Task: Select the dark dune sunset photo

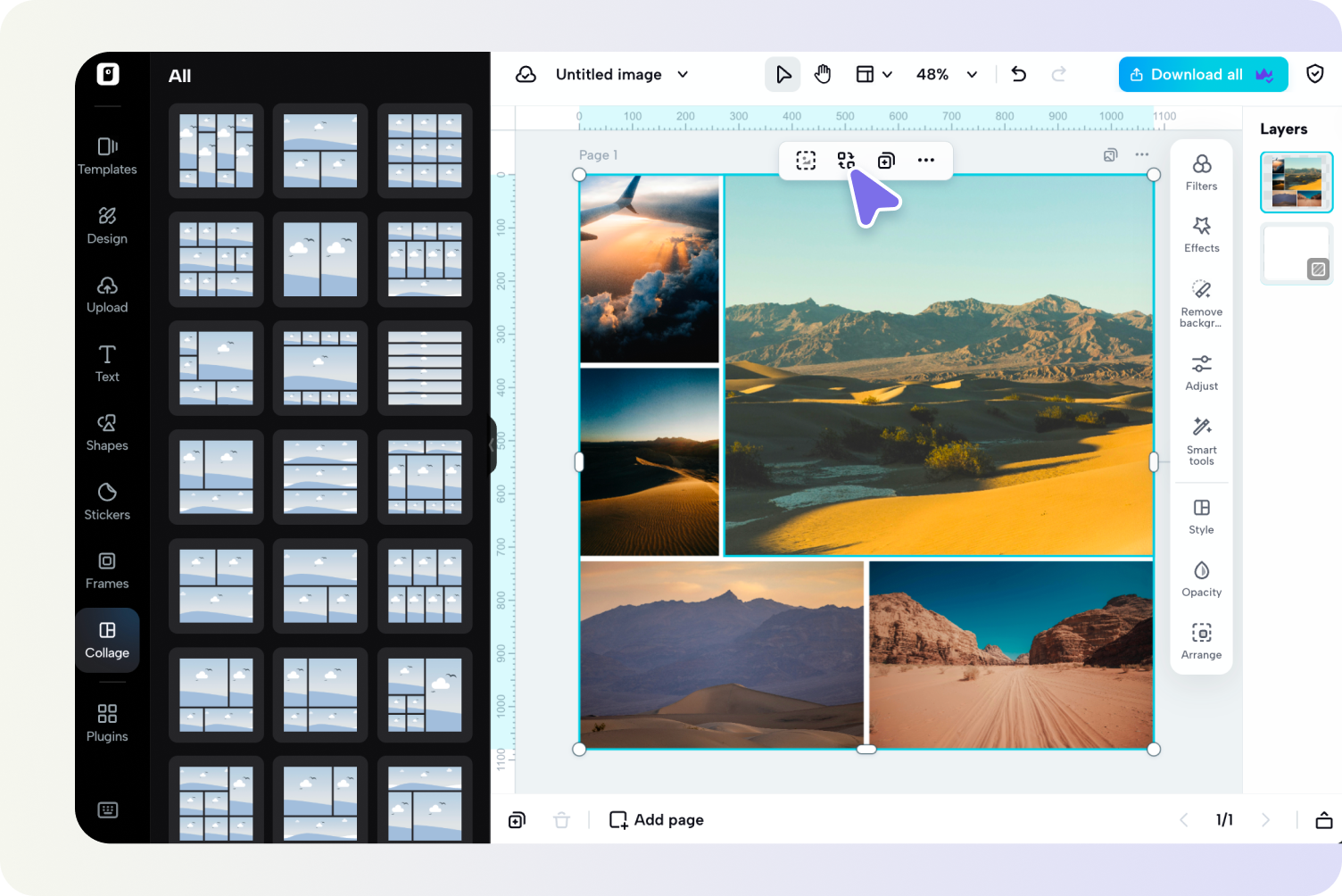Action: tap(650, 462)
